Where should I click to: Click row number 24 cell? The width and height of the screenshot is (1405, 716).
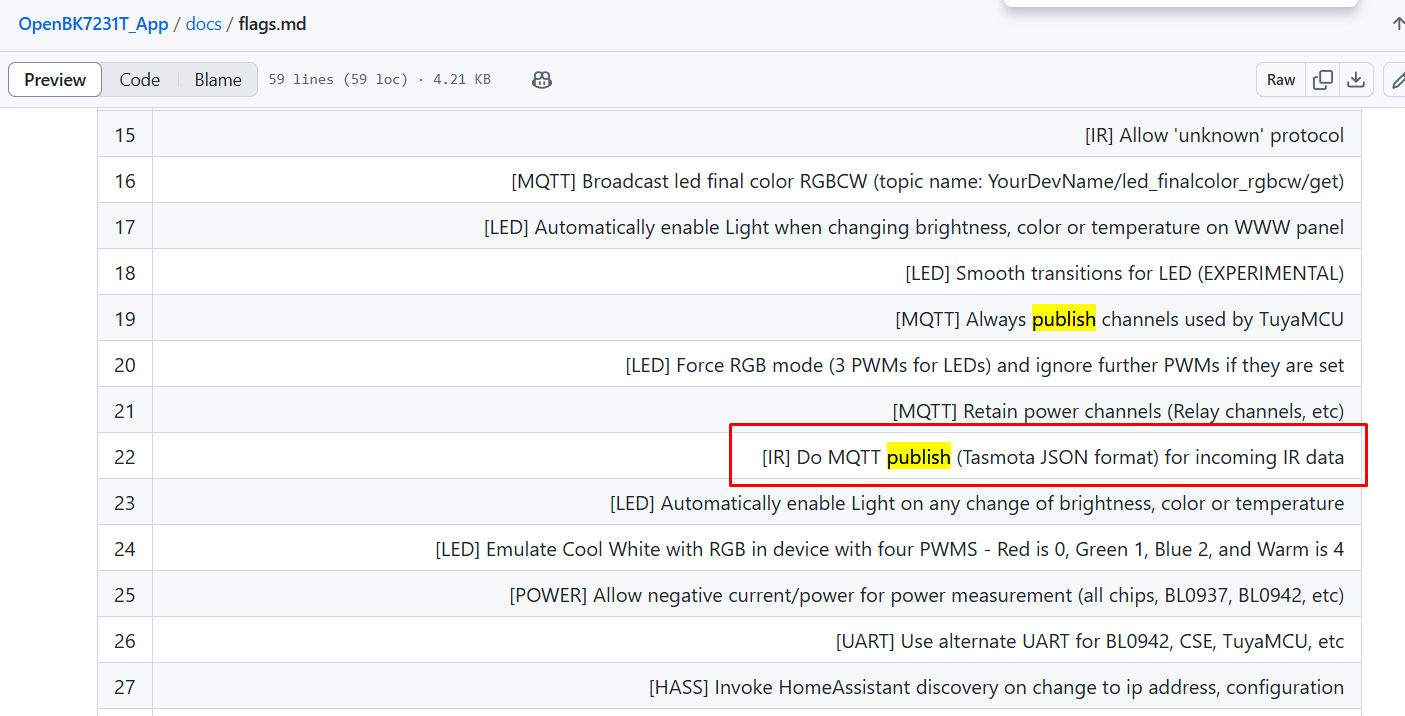pos(125,549)
